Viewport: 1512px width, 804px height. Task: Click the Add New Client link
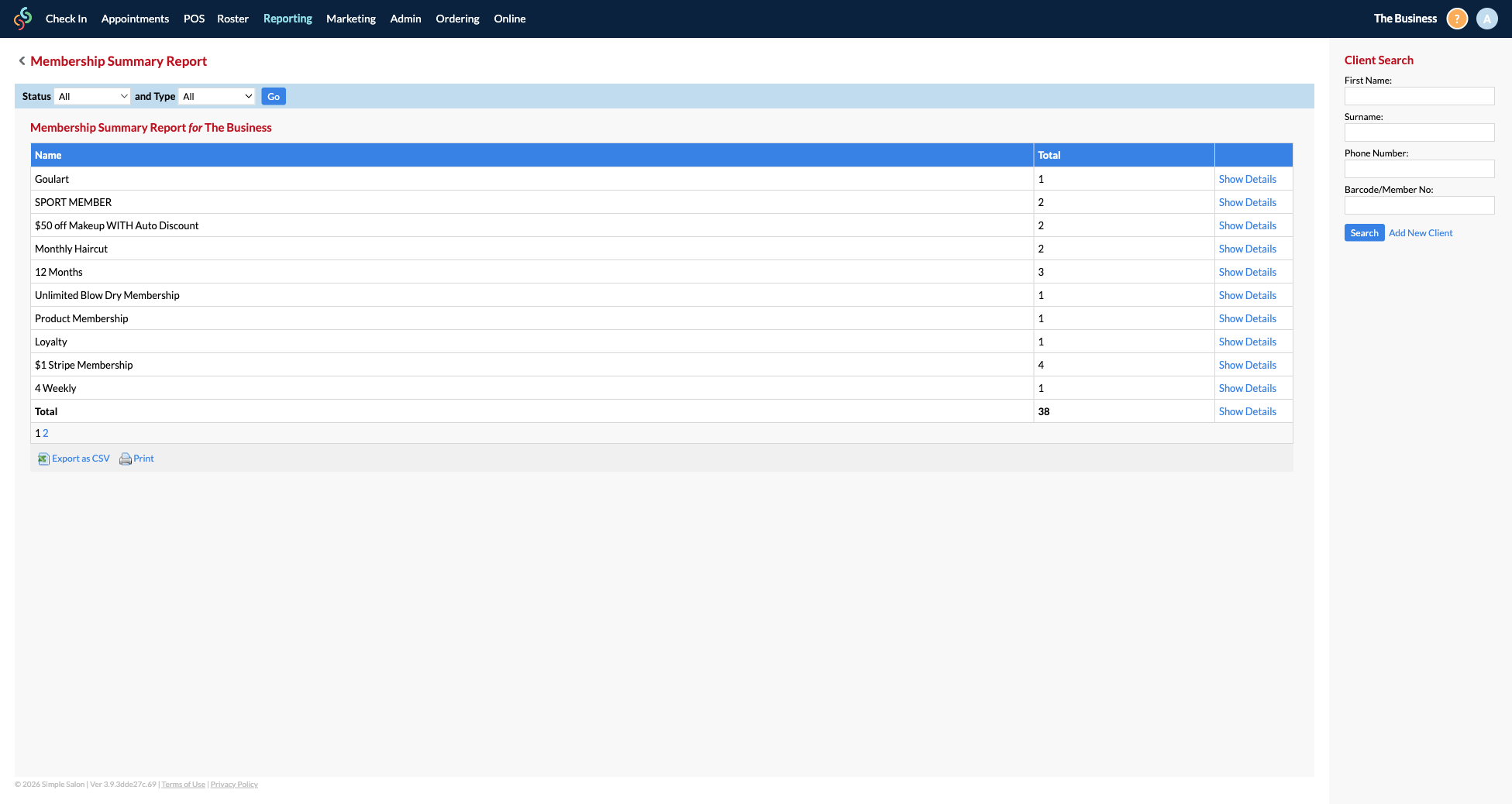coord(1421,233)
